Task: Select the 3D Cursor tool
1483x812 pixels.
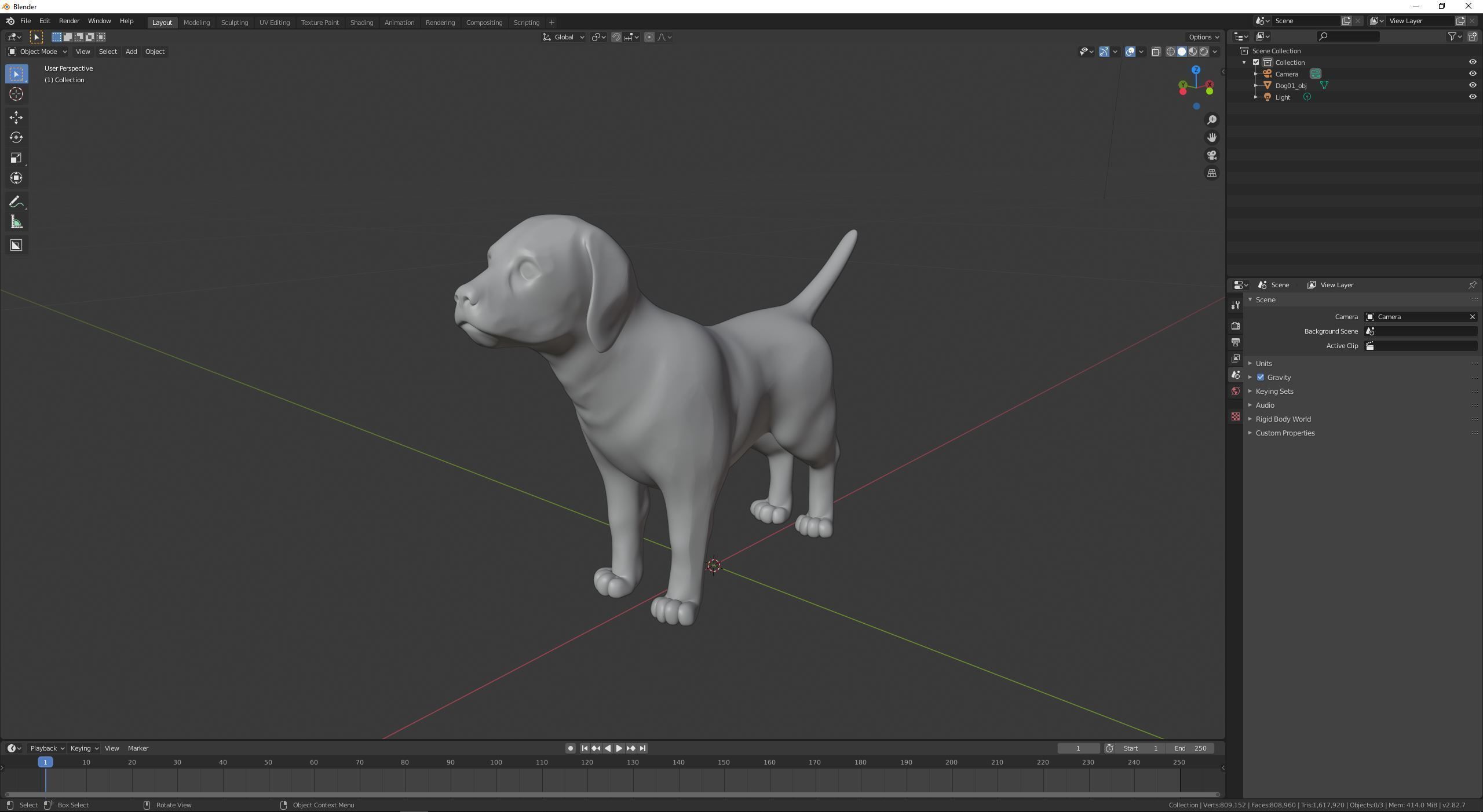Action: pos(16,94)
